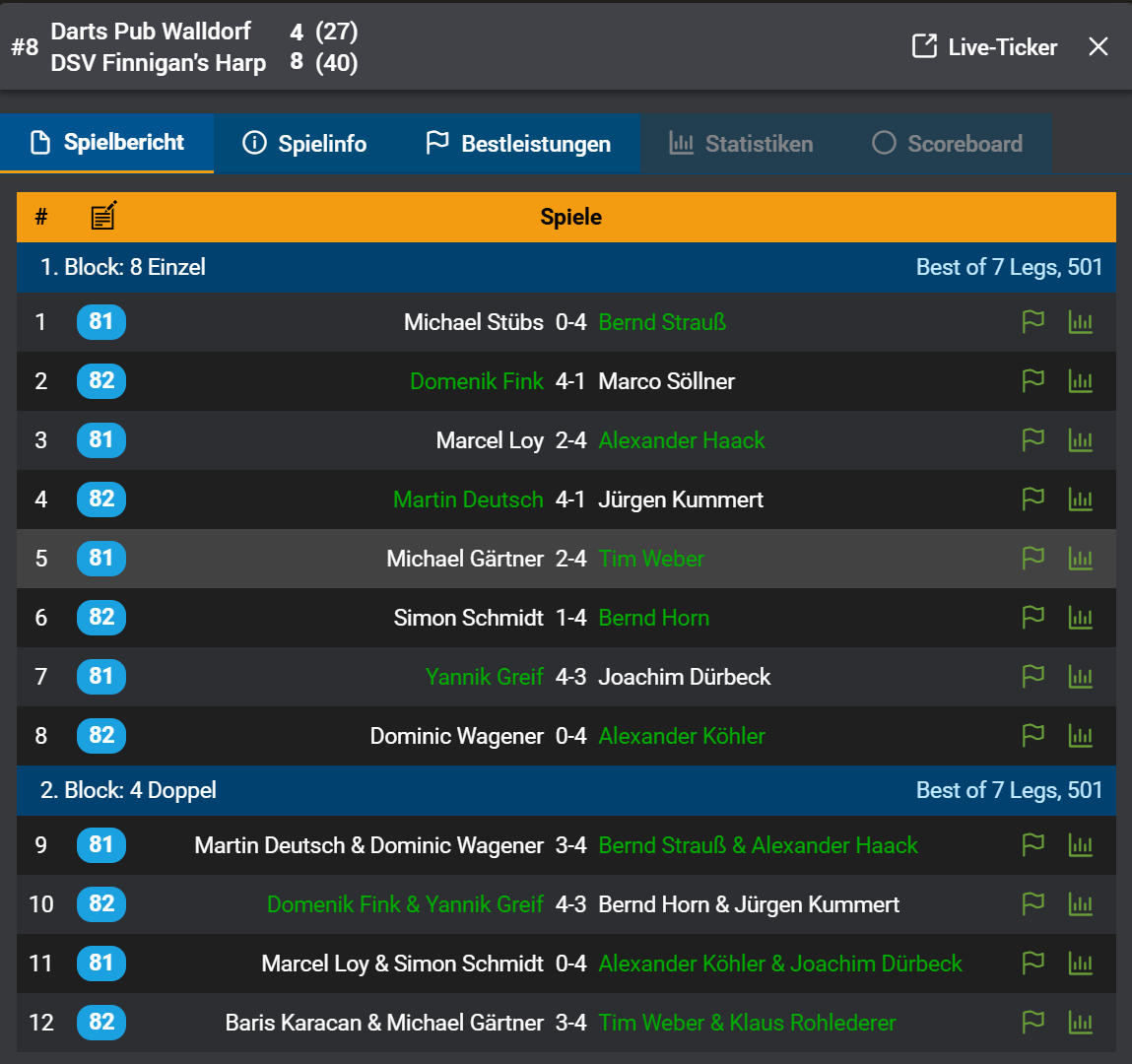Viewport: 1132px width, 1064px height.
Task: Click flag icon for Yannik Greif match
Action: point(1032,677)
